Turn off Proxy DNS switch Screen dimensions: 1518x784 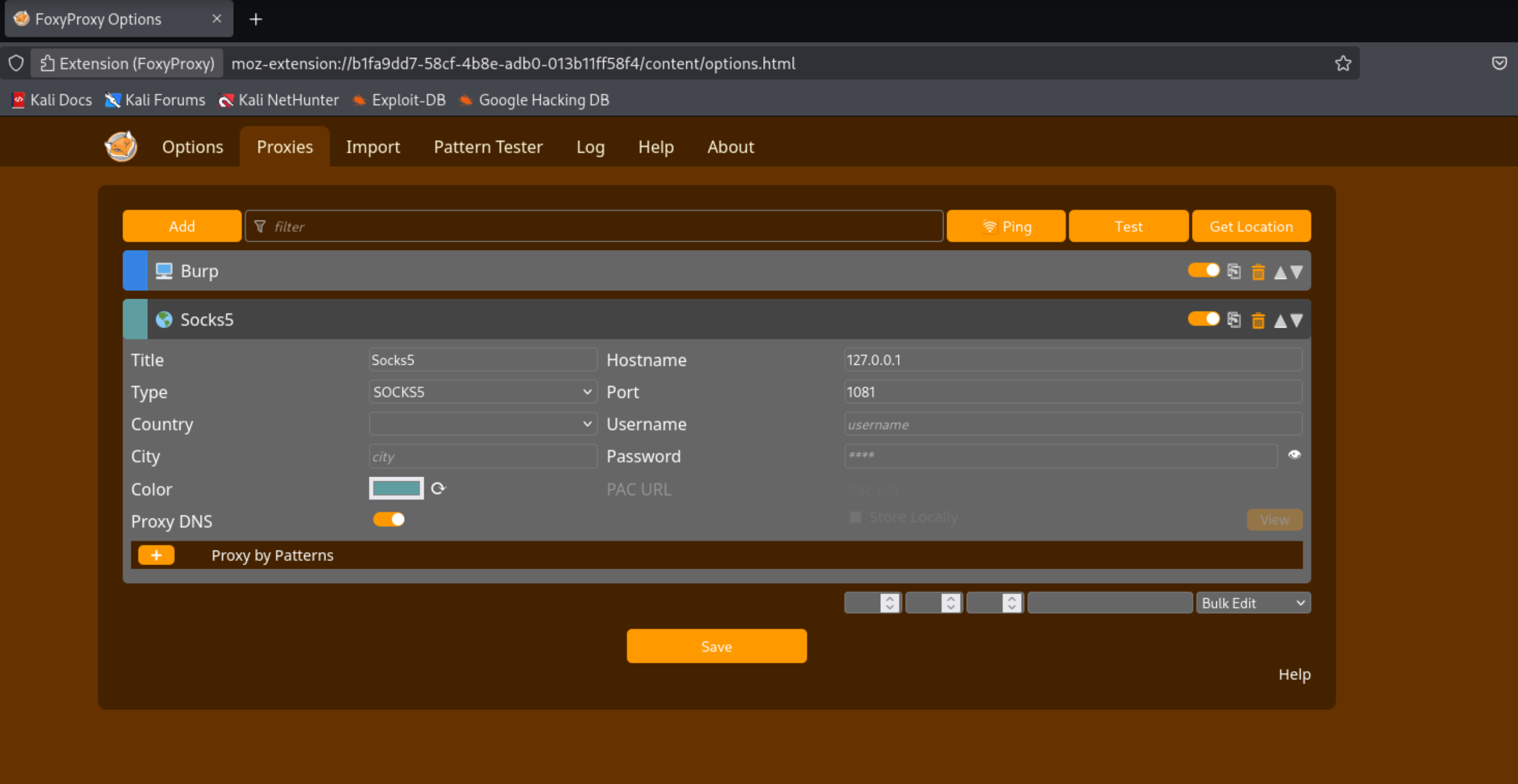coord(389,519)
